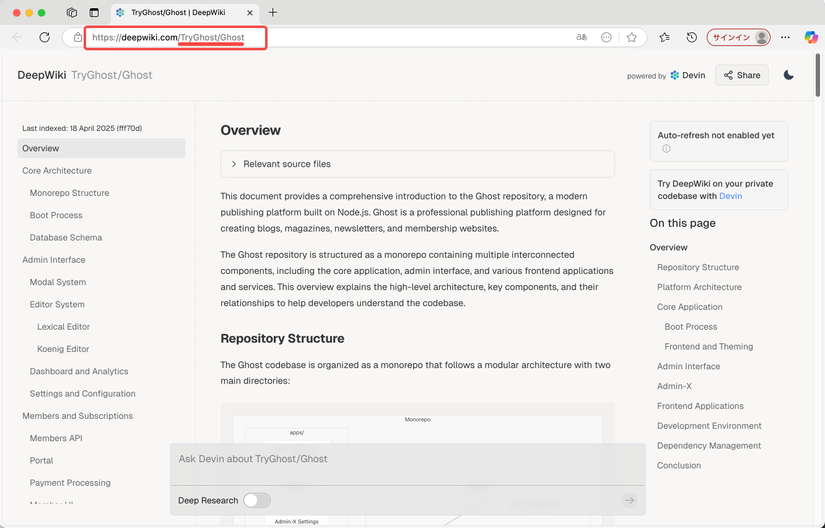
Task: Click Last indexed: 18 April 2025 text
Action: click(82, 128)
